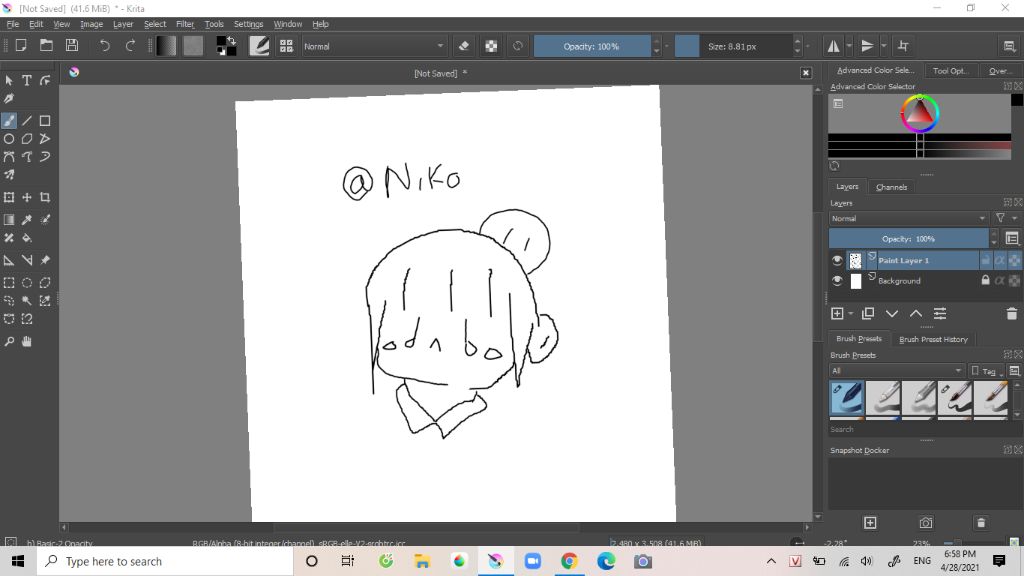Screen dimensions: 1024x576
Task: Select the Ellipse shape tool
Action: [9, 138]
